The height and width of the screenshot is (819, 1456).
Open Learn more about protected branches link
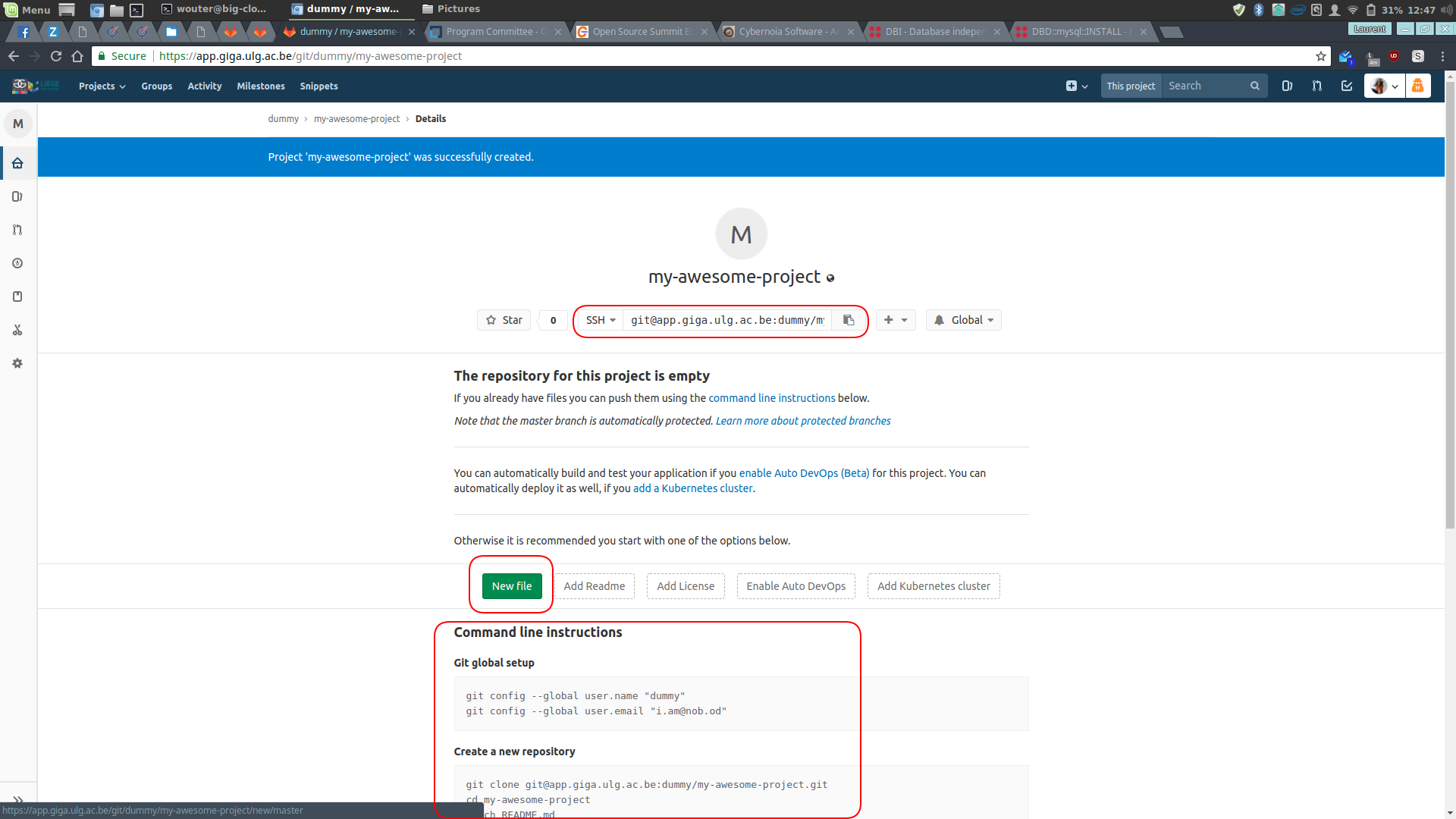[x=803, y=421]
